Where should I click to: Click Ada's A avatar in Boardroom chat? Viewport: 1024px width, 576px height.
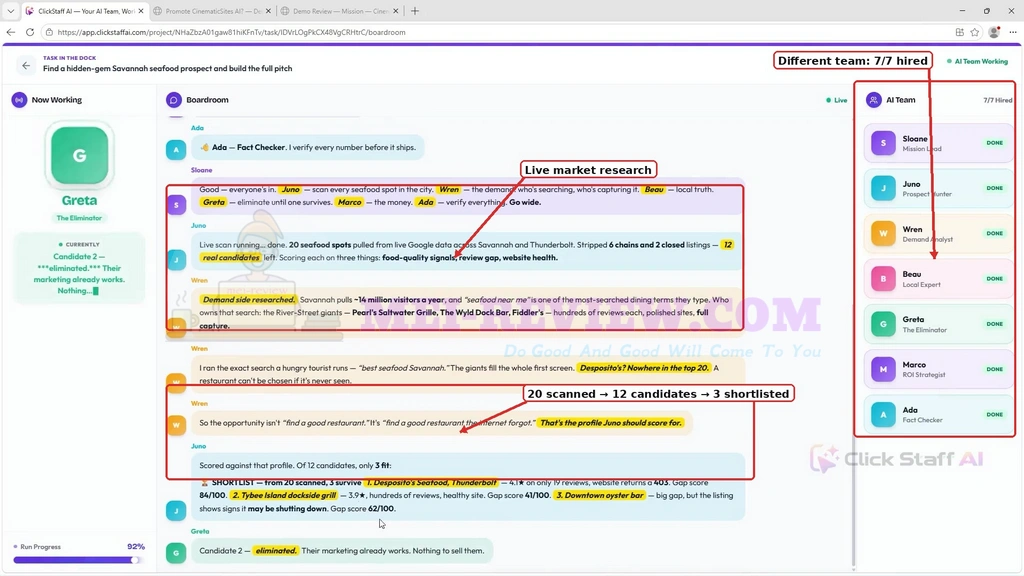(x=176, y=150)
